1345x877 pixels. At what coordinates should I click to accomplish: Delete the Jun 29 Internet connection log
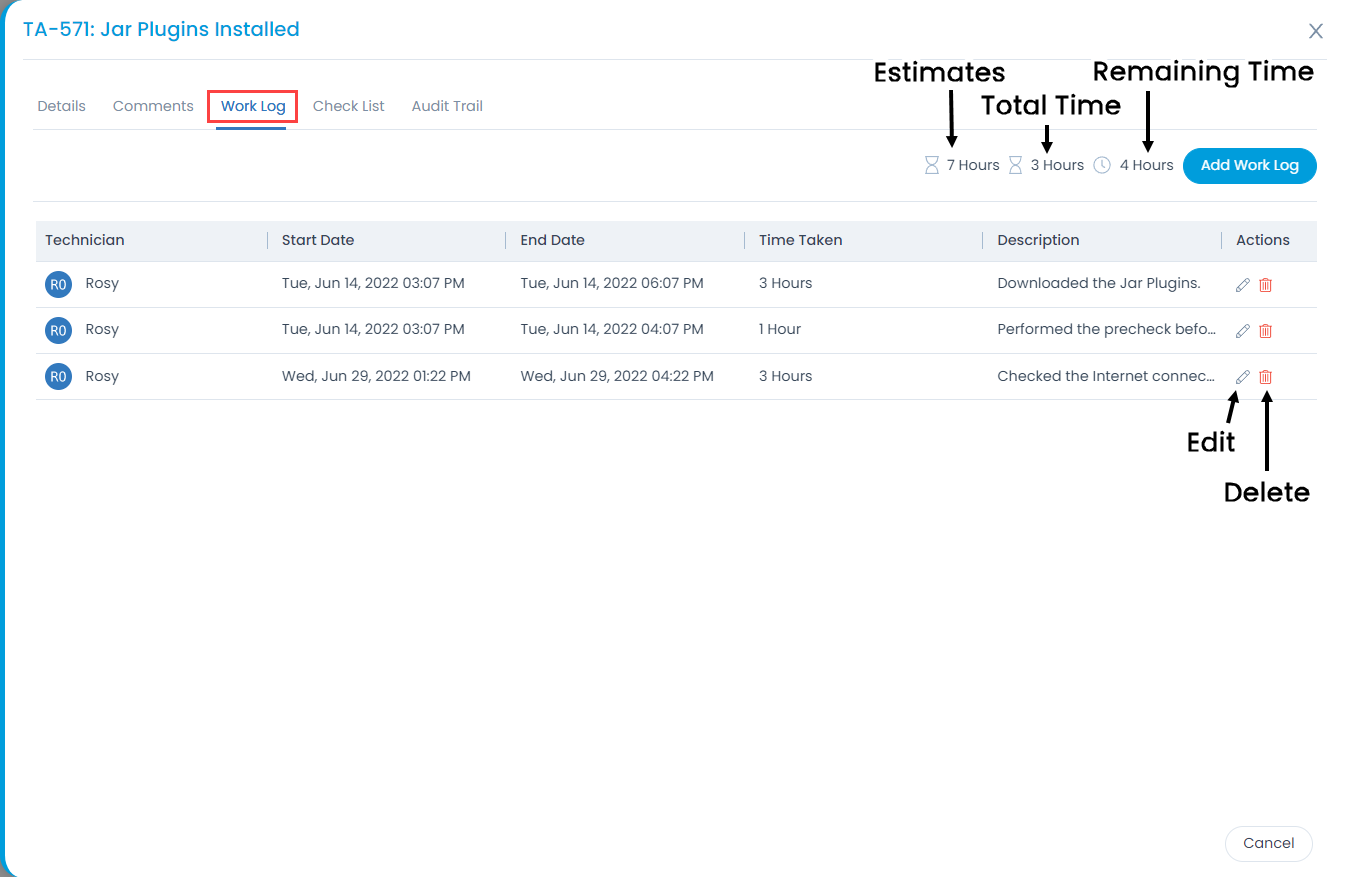click(1265, 377)
